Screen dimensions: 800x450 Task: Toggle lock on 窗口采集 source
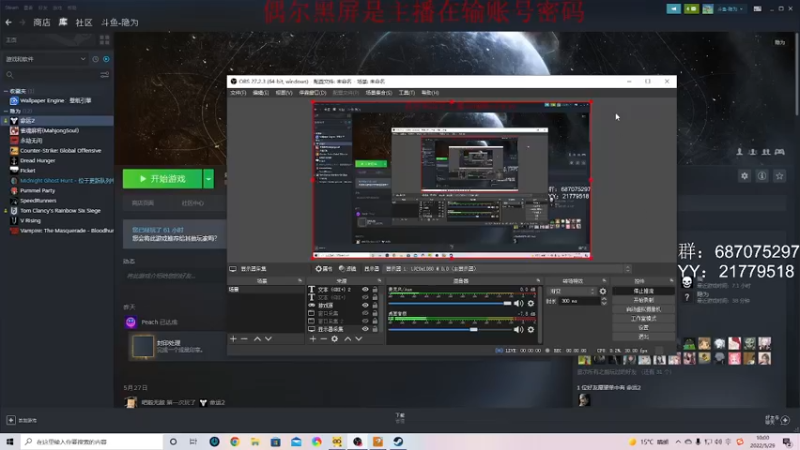[375, 313]
